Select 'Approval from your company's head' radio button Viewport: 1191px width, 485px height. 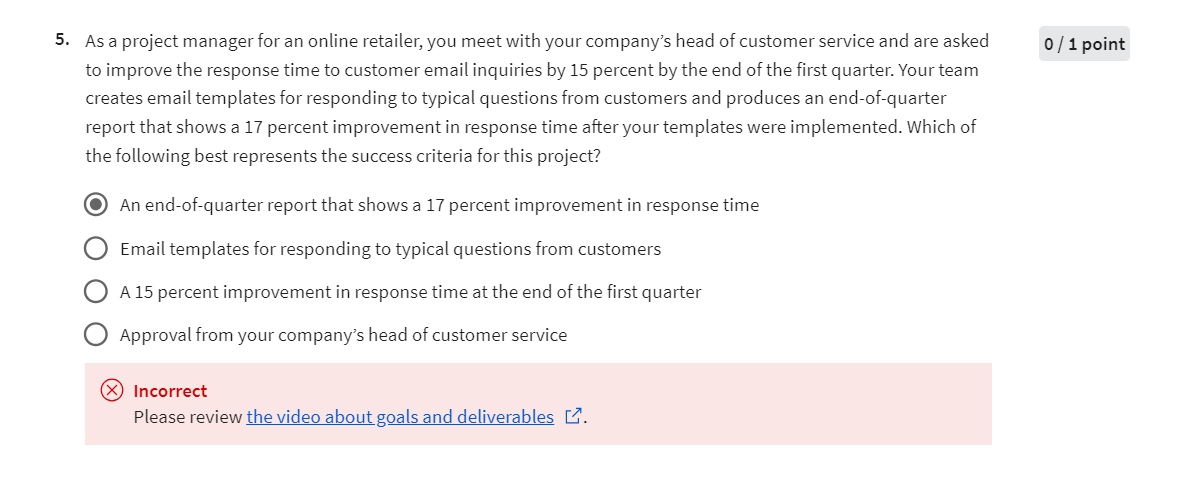tap(97, 335)
